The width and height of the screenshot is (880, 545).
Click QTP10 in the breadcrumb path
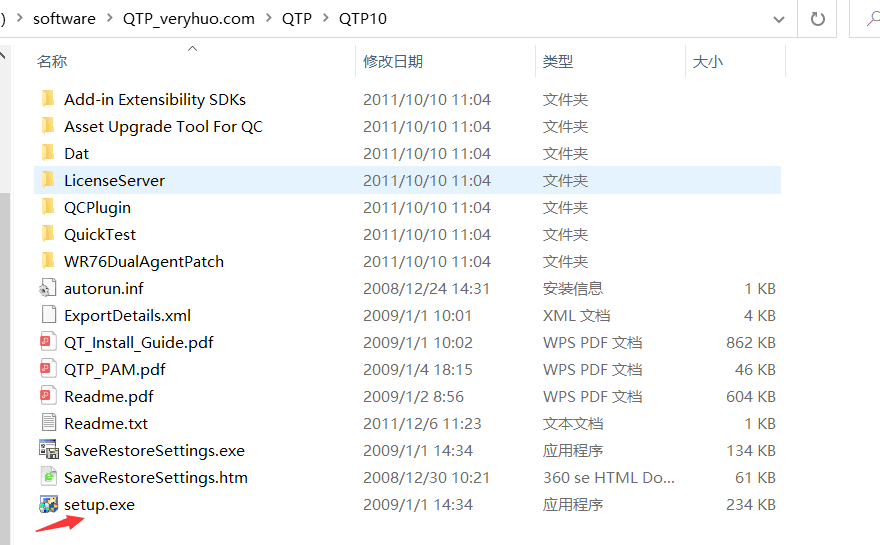(363, 19)
